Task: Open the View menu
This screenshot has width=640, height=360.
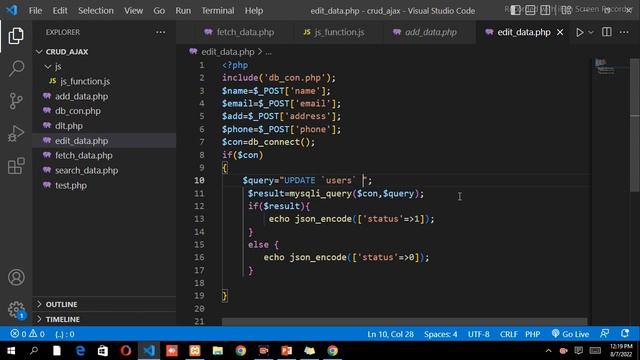Action: (133, 11)
